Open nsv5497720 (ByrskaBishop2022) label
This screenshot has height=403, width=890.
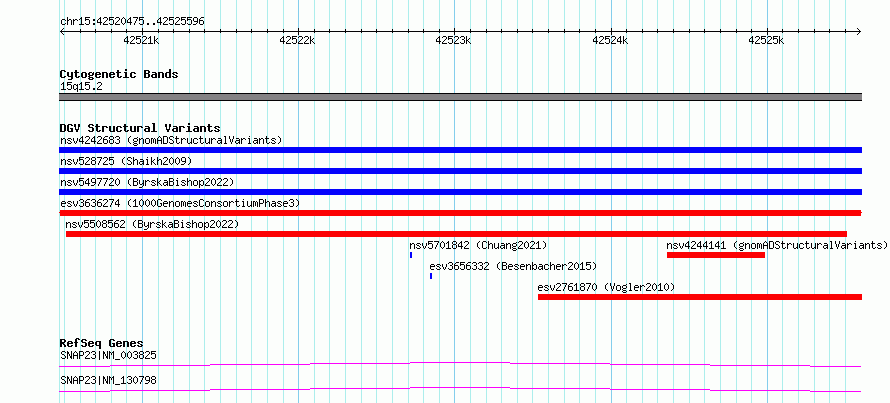(x=147, y=182)
